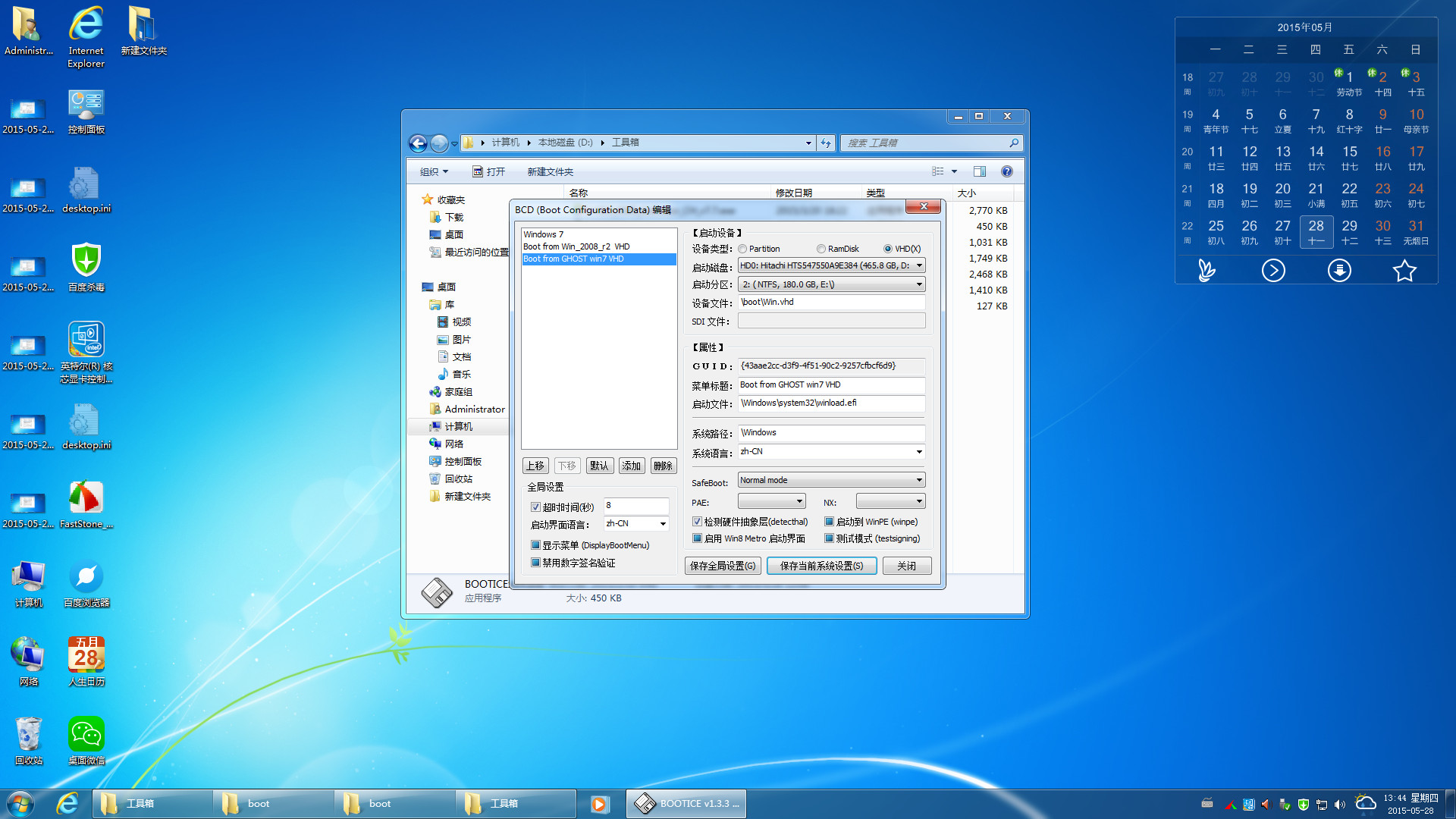1456x819 pixels.
Task: Open 桌面微信 WeChat desktop icon
Action: click(86, 741)
